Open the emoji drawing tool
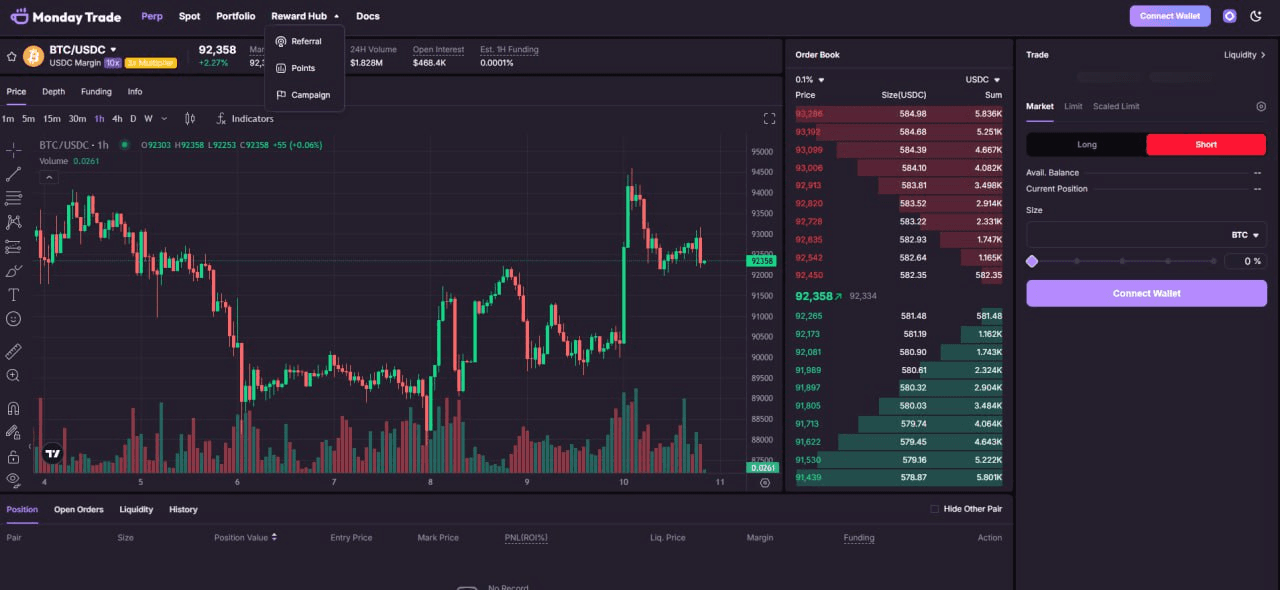This screenshot has height=590, width=1280. (x=13, y=319)
